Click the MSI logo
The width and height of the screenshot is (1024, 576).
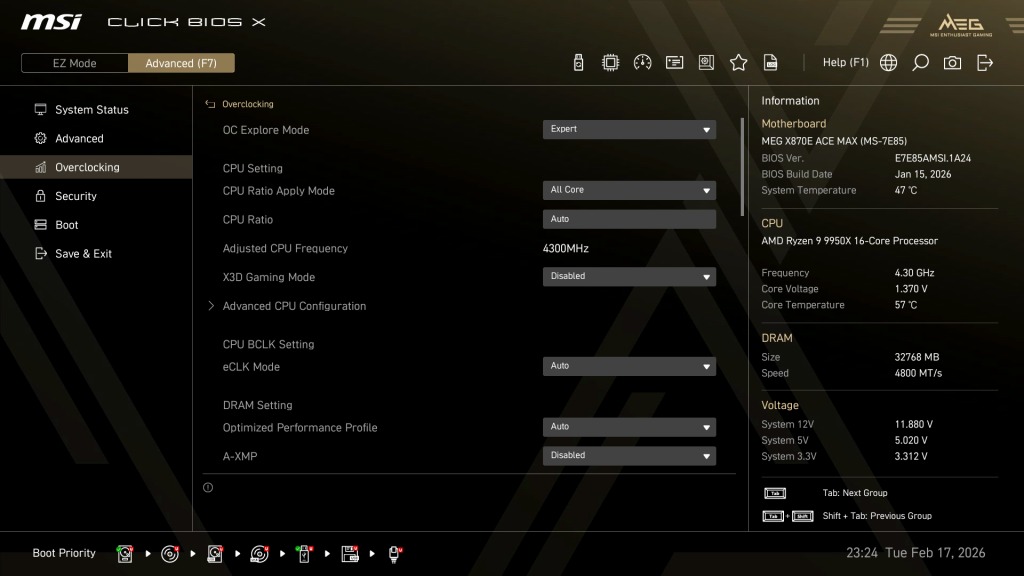51,22
